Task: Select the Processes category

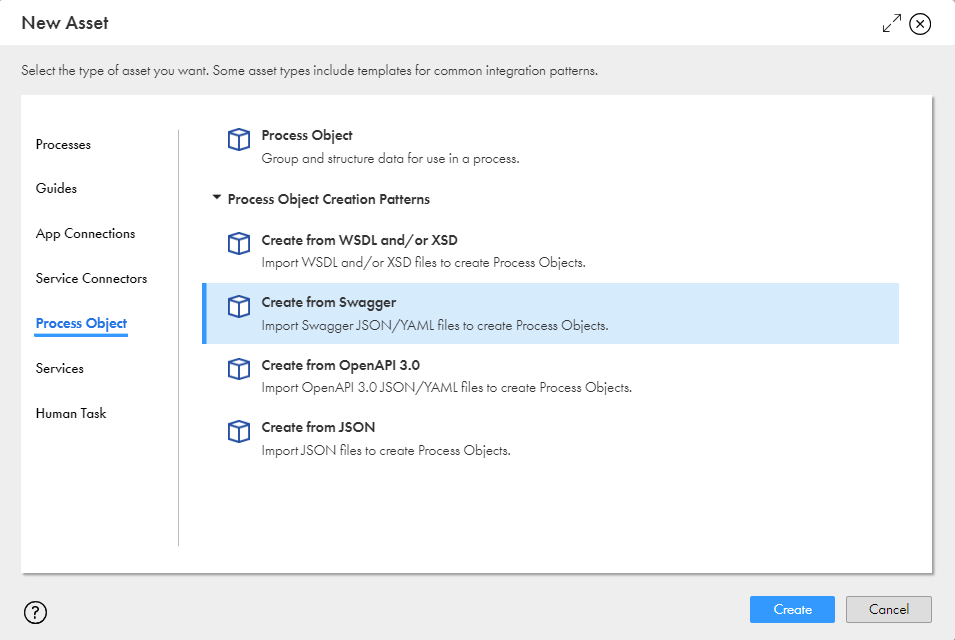Action: [x=63, y=144]
